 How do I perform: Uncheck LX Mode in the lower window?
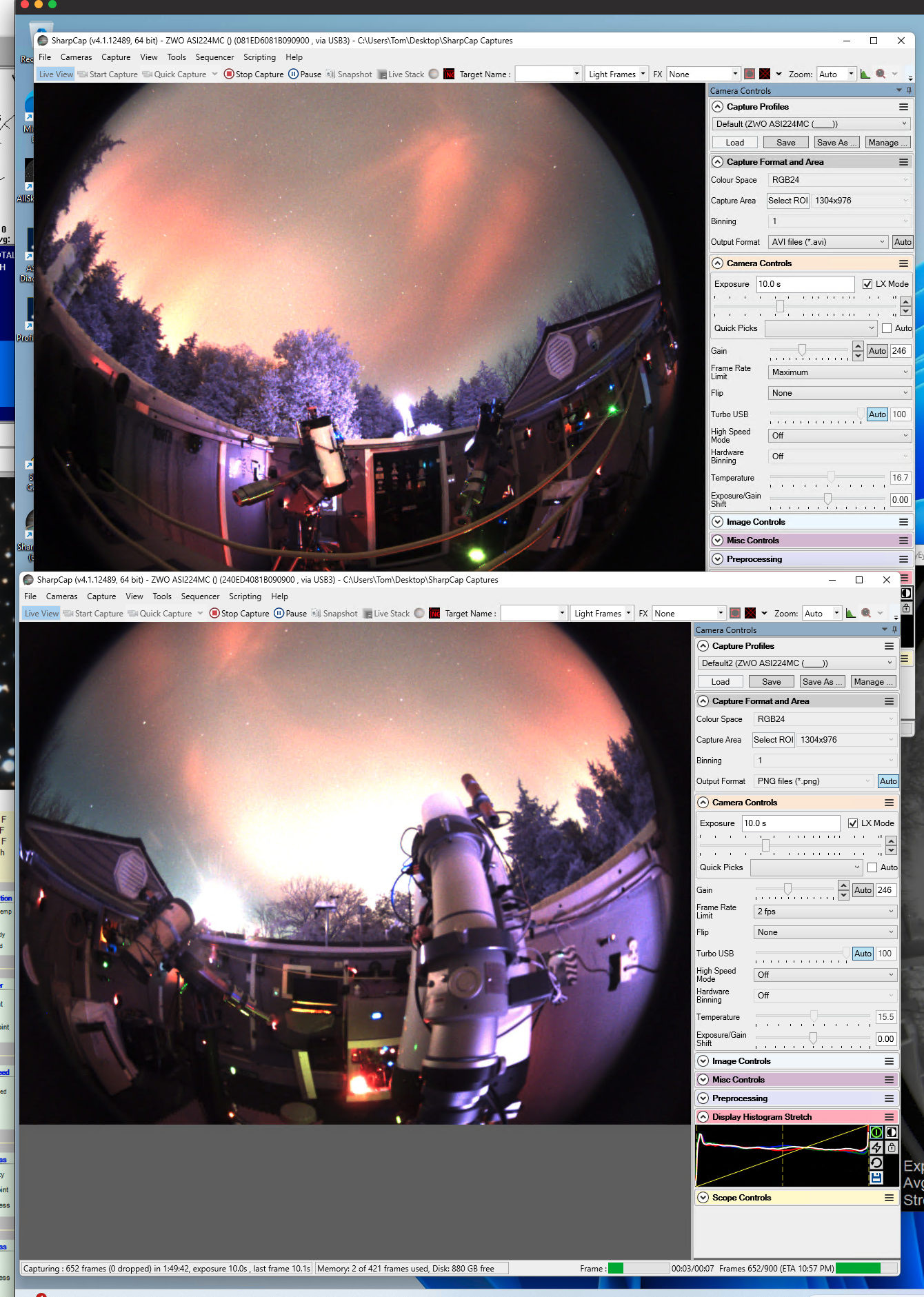[x=853, y=823]
